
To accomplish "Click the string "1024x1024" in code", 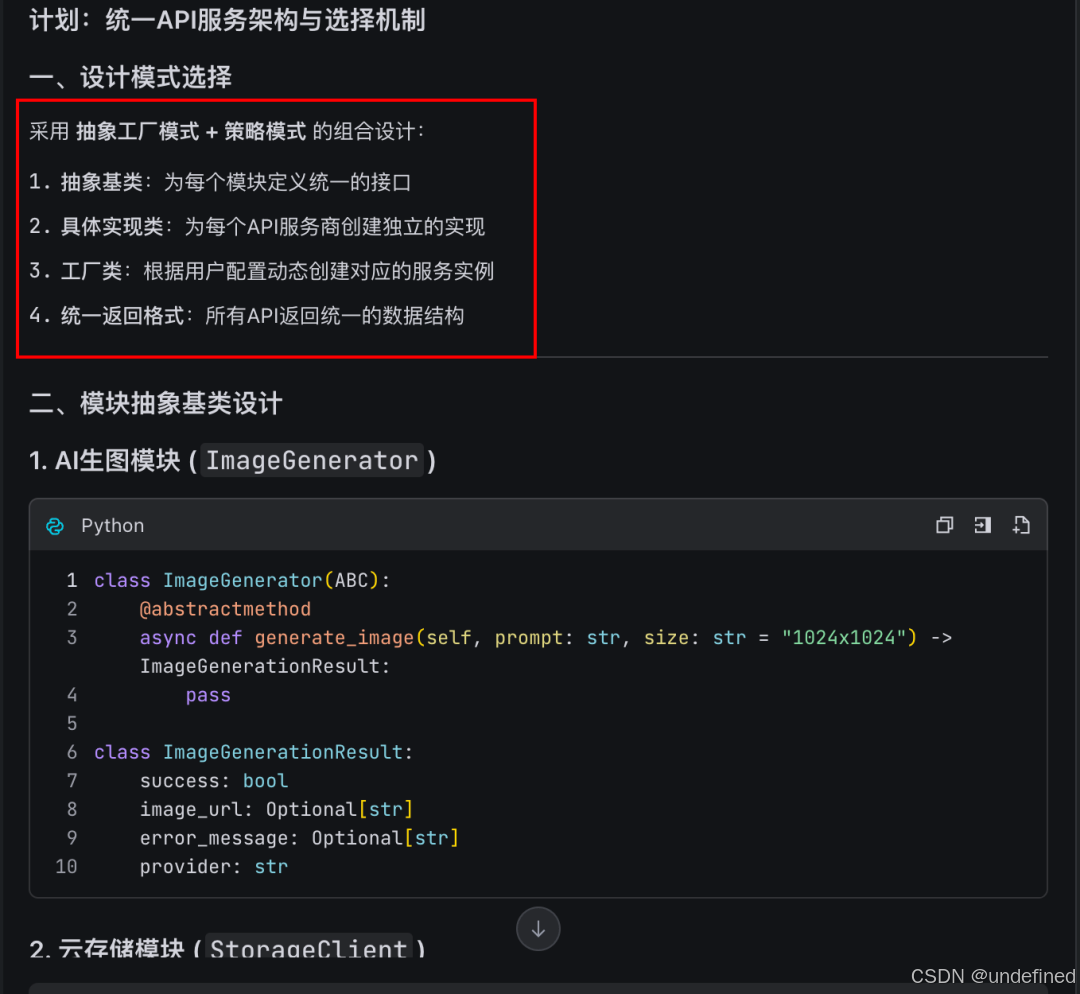I will [x=844, y=638].
